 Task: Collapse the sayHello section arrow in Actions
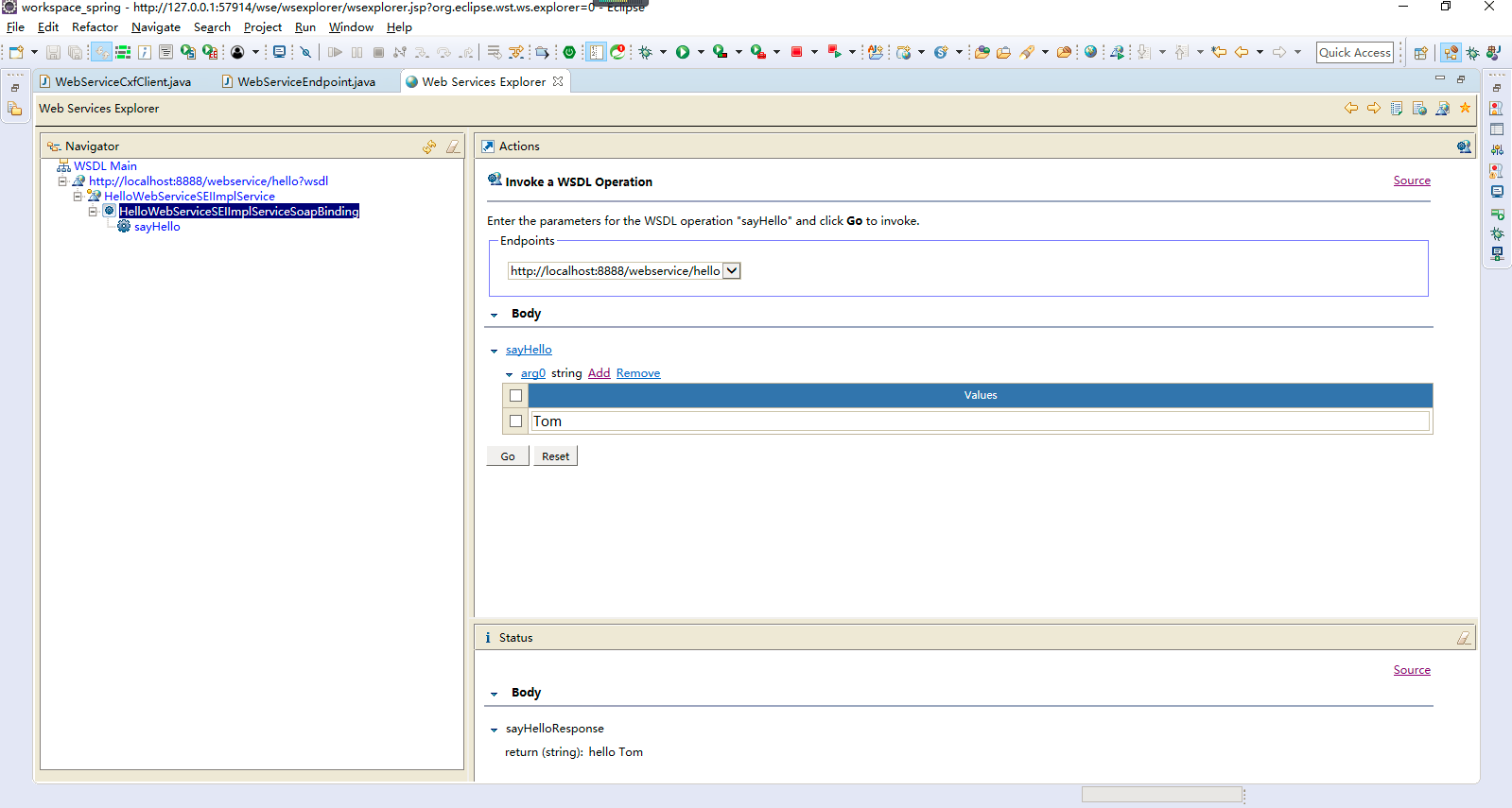coord(494,351)
